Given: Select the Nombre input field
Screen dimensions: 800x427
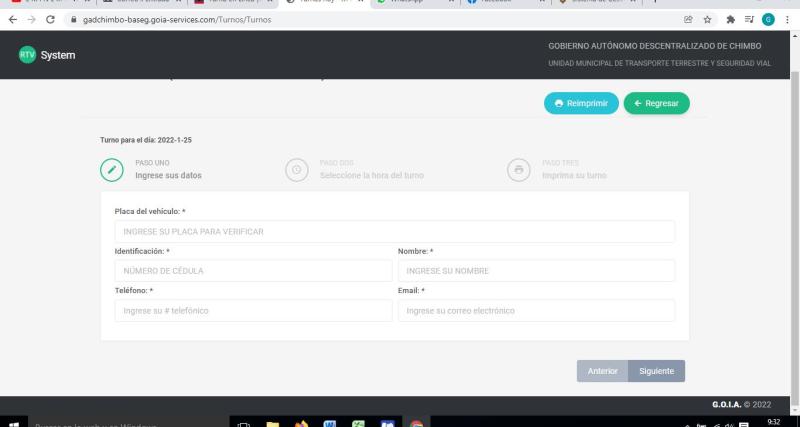Looking at the screenshot, I should [x=536, y=271].
